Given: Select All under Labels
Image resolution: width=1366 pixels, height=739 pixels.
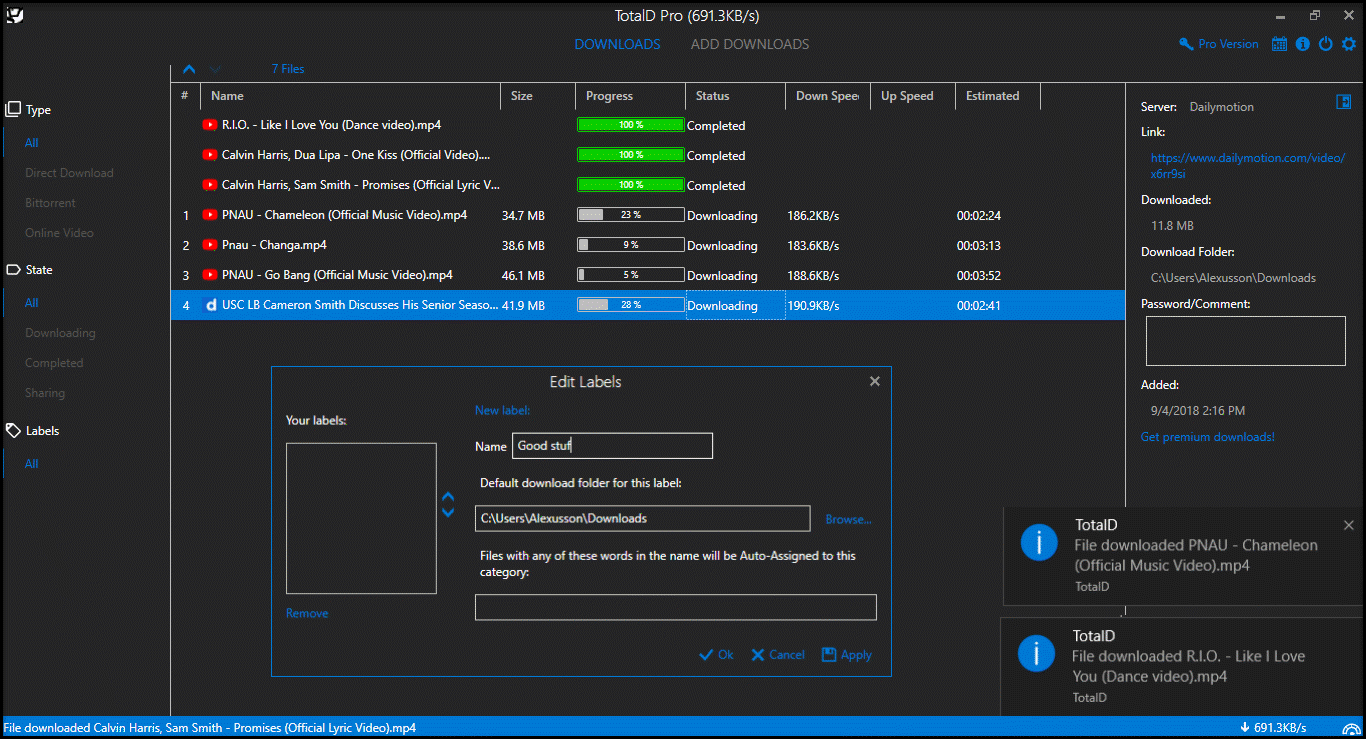Looking at the screenshot, I should [32, 464].
